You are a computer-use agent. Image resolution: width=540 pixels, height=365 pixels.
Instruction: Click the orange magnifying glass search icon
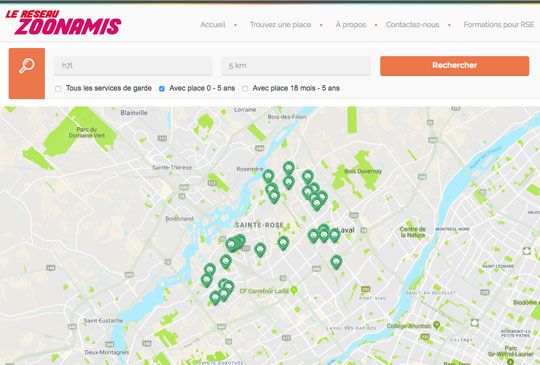tap(27, 73)
